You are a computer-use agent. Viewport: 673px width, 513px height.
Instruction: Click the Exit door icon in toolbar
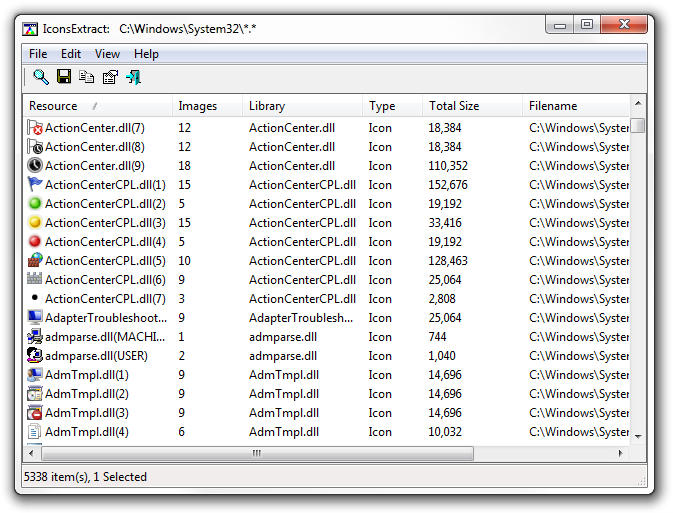tap(133, 77)
